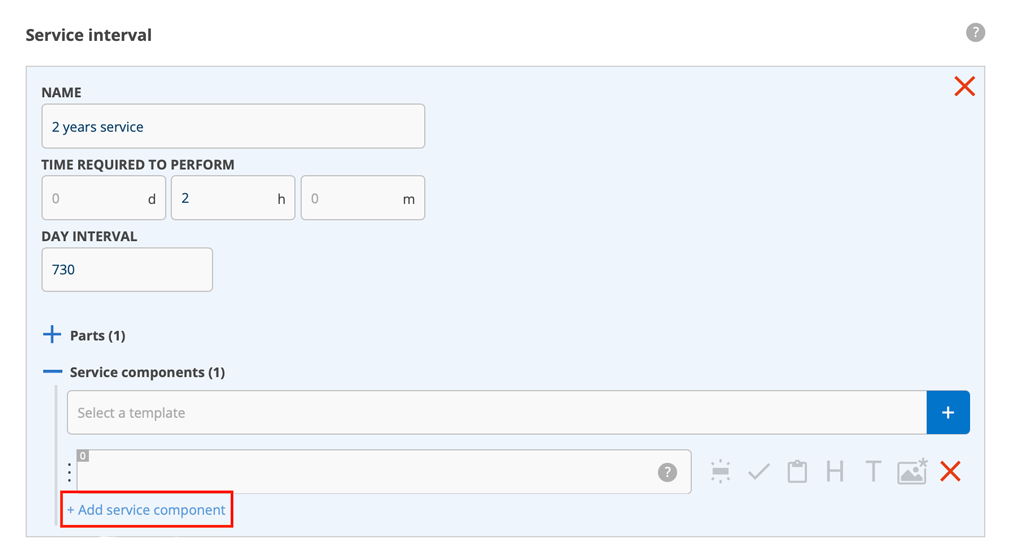Expand the Parts (1) section

pyautogui.click(x=52, y=335)
